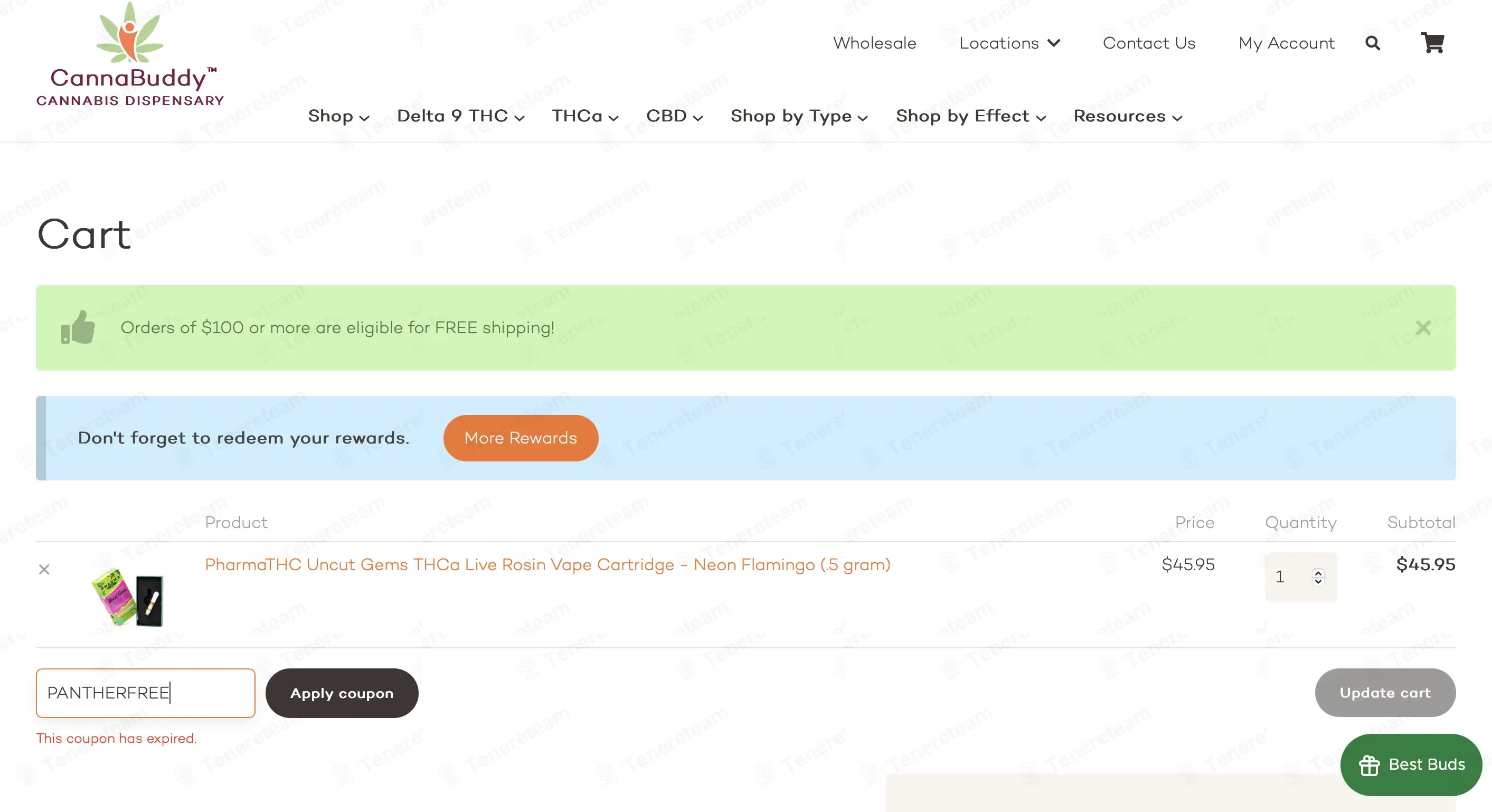The image size is (1492, 812).
Task: Expand the Resources menu
Action: tap(1128, 116)
